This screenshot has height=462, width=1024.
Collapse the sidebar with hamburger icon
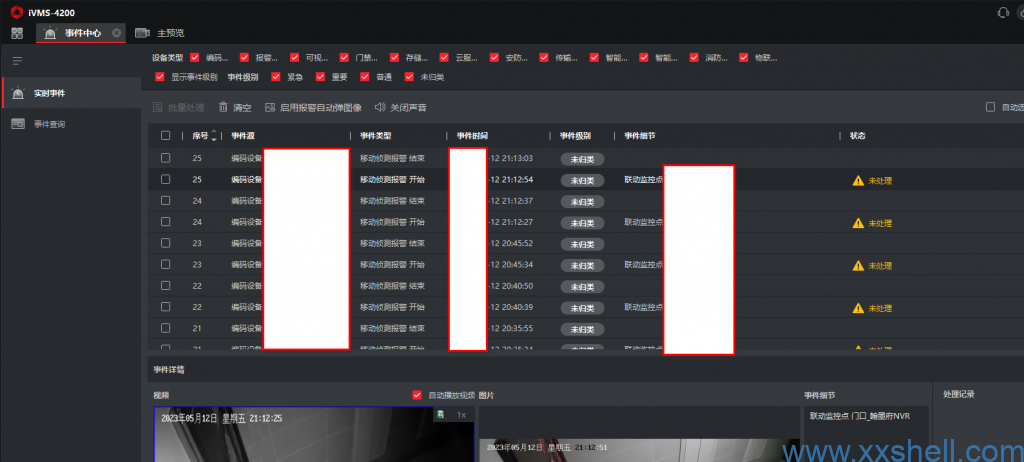coord(17,61)
